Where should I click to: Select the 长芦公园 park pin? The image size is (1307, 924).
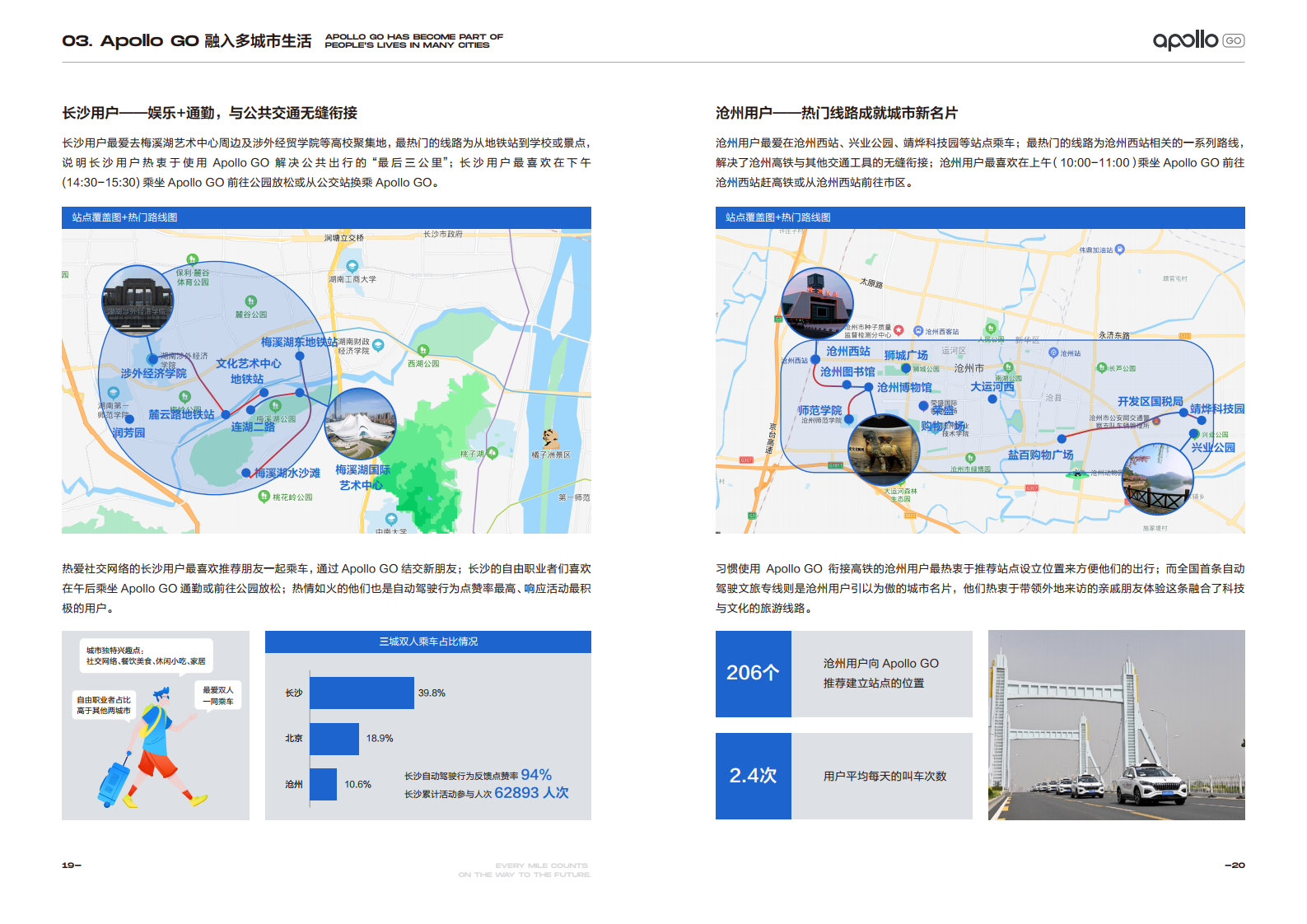pos(1102,367)
